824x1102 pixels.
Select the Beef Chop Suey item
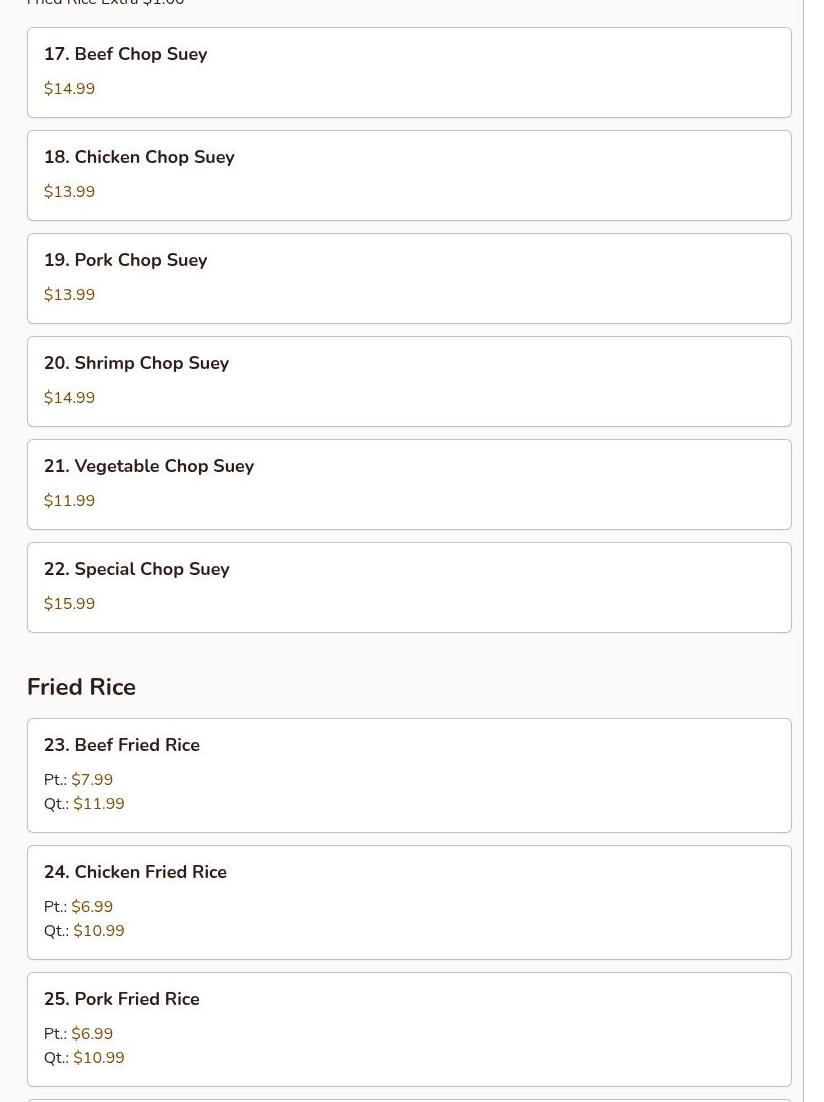[x=409, y=72]
